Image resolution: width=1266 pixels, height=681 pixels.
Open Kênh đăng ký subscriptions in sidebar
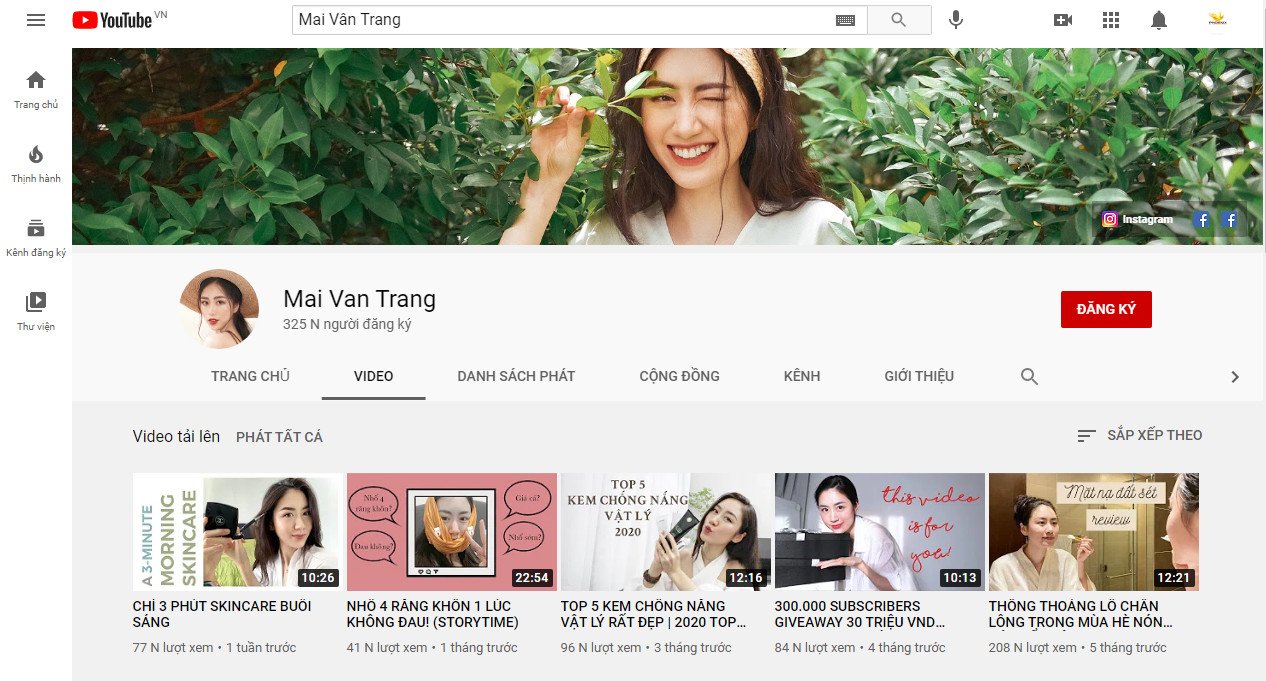[x=36, y=237]
